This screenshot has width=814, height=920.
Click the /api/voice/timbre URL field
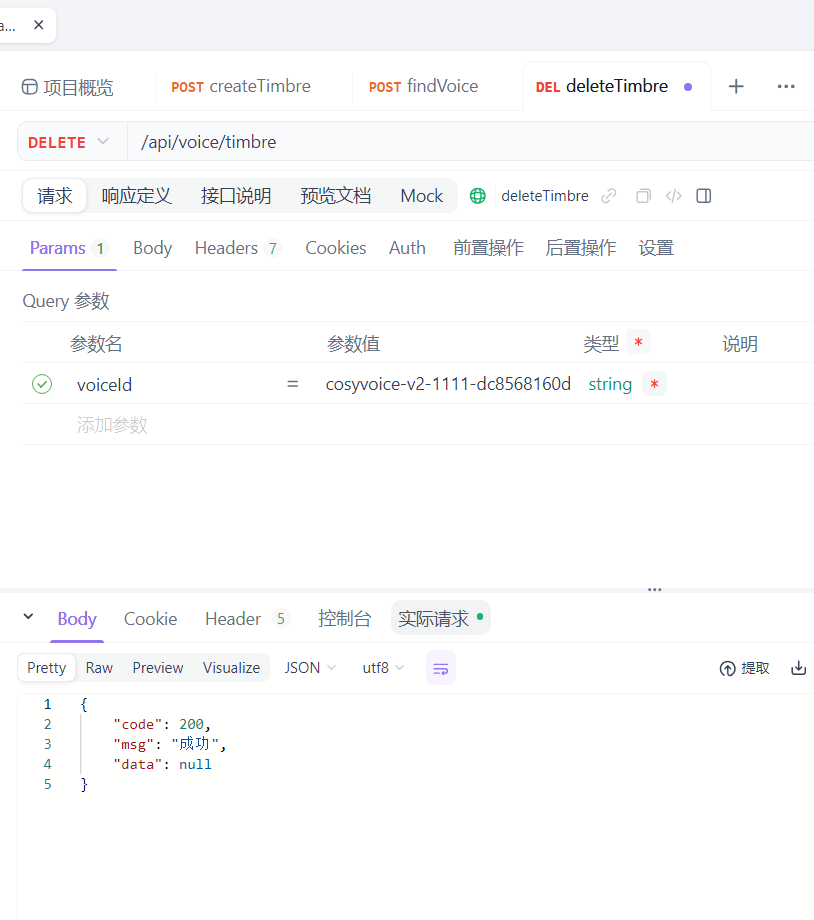click(x=471, y=142)
